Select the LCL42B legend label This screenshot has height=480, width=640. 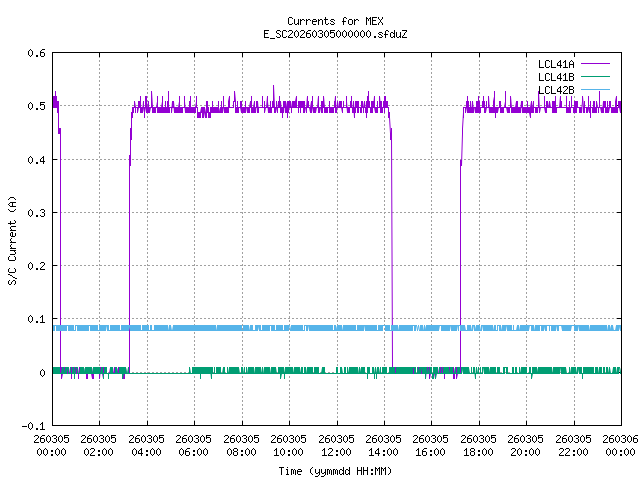555,90
